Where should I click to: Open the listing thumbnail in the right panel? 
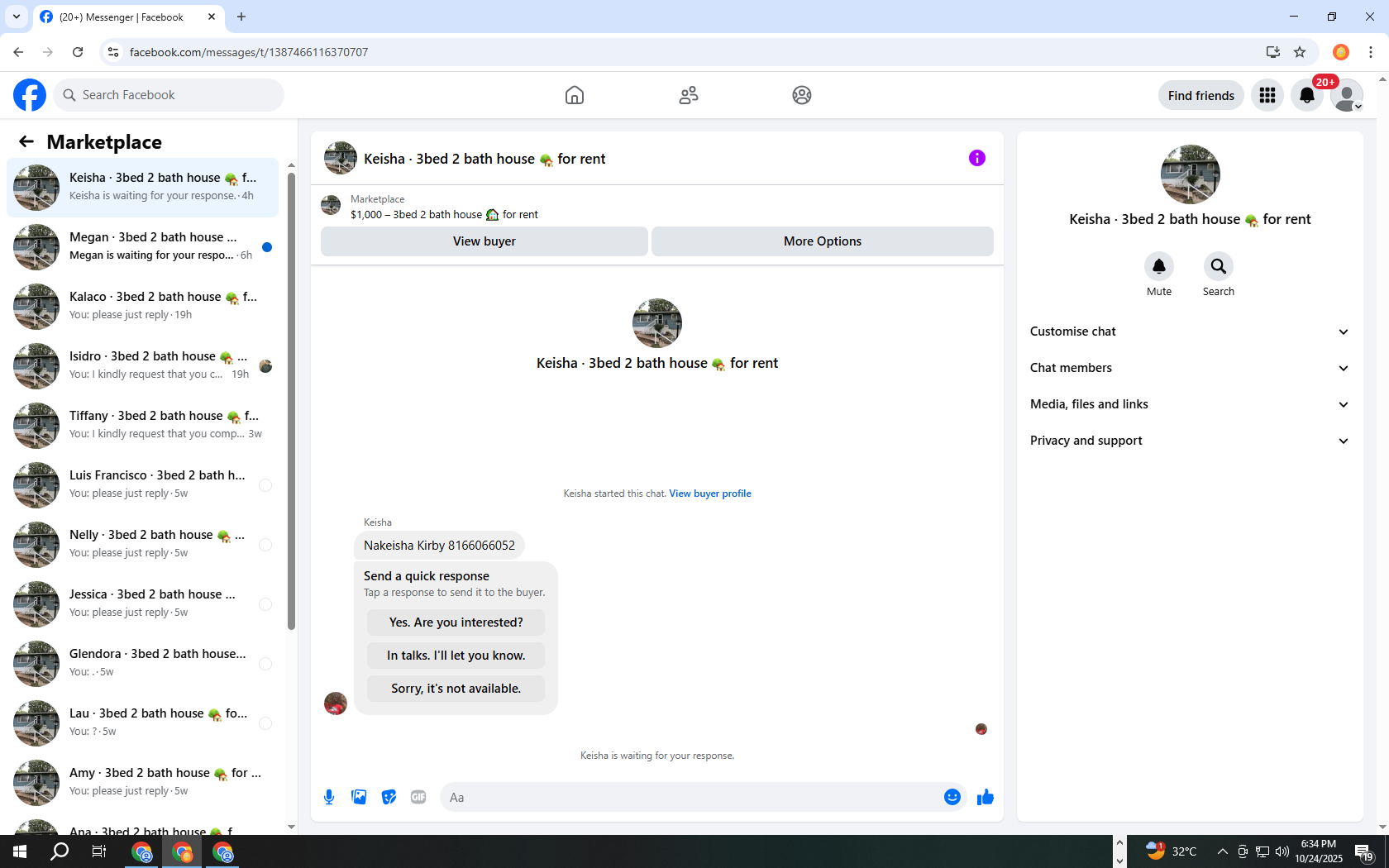(x=1191, y=174)
